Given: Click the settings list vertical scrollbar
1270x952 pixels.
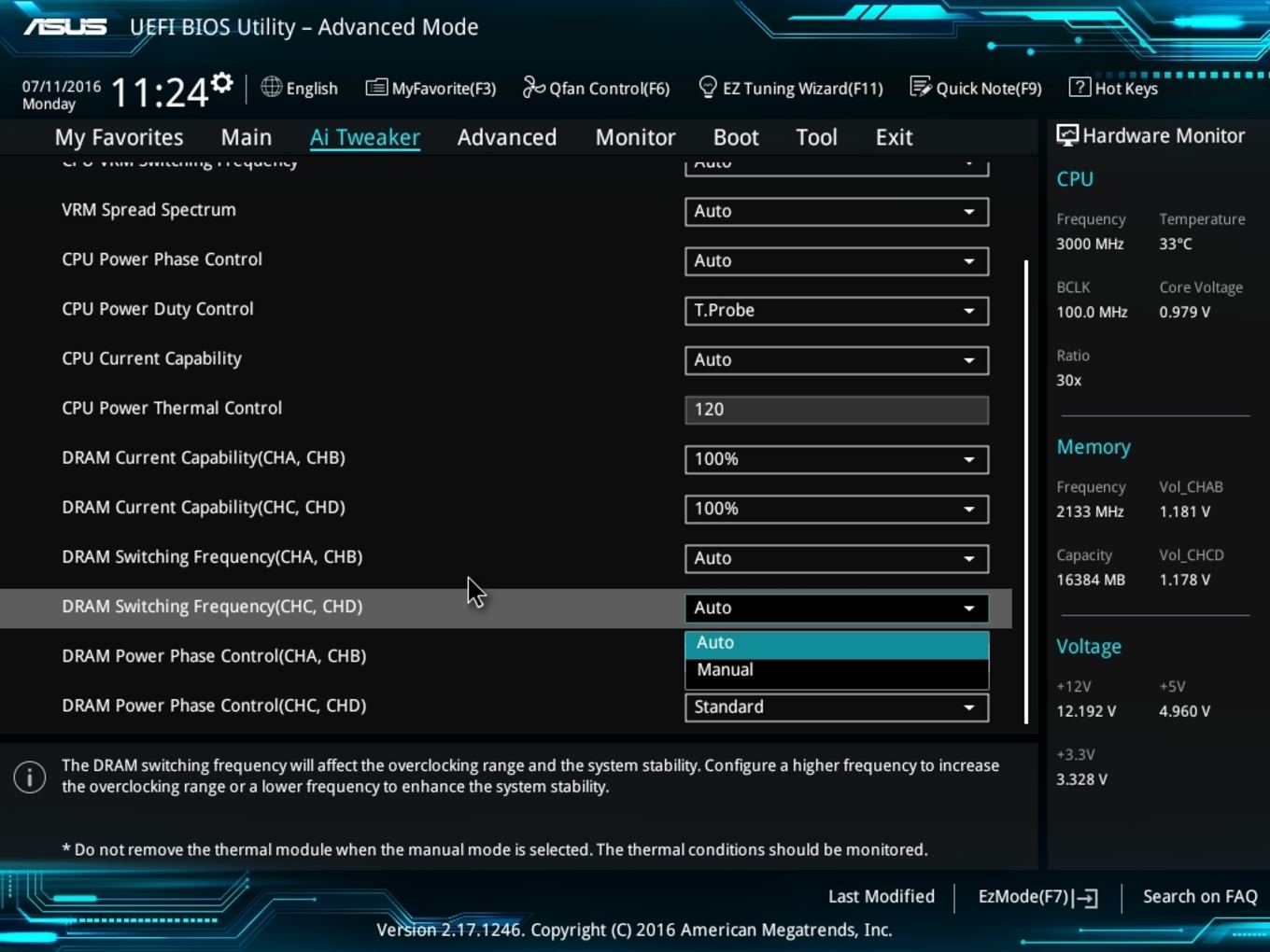Looking at the screenshot, I should [x=1026, y=492].
